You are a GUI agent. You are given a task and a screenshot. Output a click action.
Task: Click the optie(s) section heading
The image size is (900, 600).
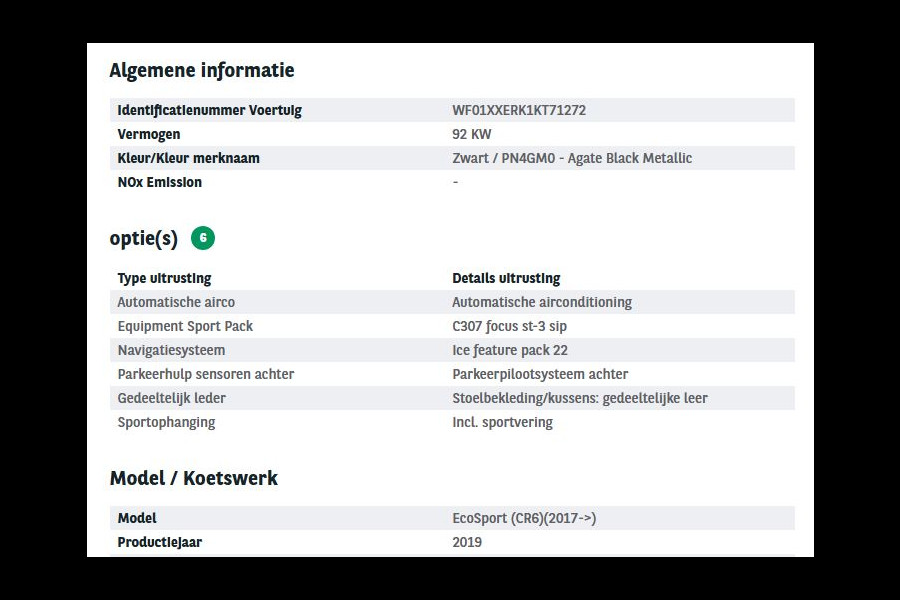pos(143,239)
